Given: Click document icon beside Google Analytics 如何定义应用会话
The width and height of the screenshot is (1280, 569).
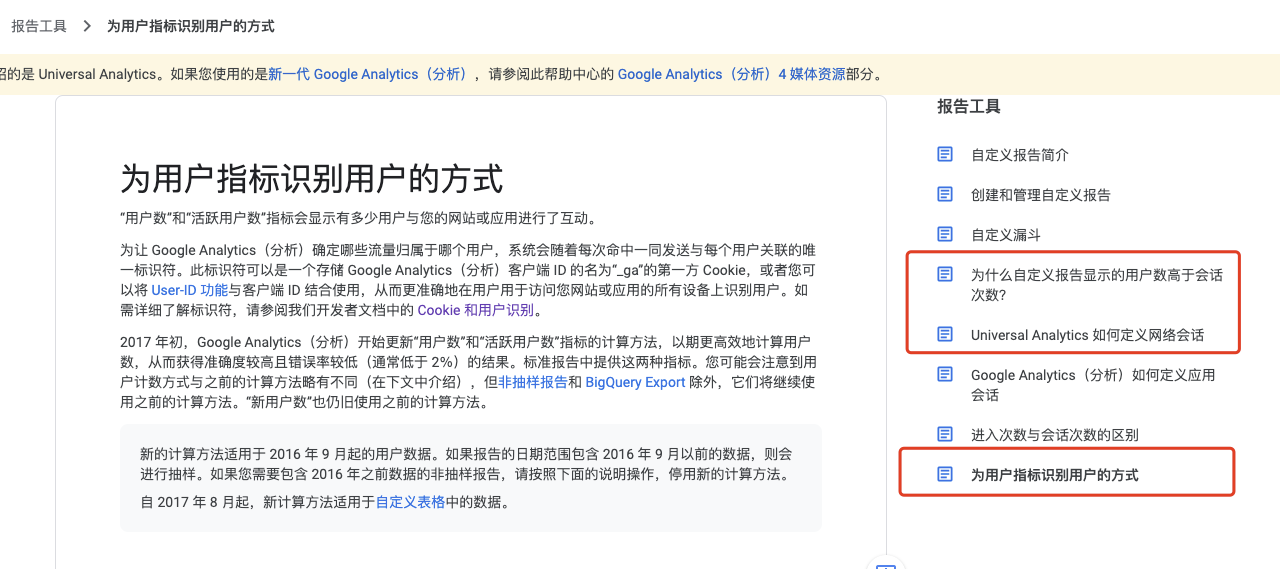Looking at the screenshot, I should 945,374.
